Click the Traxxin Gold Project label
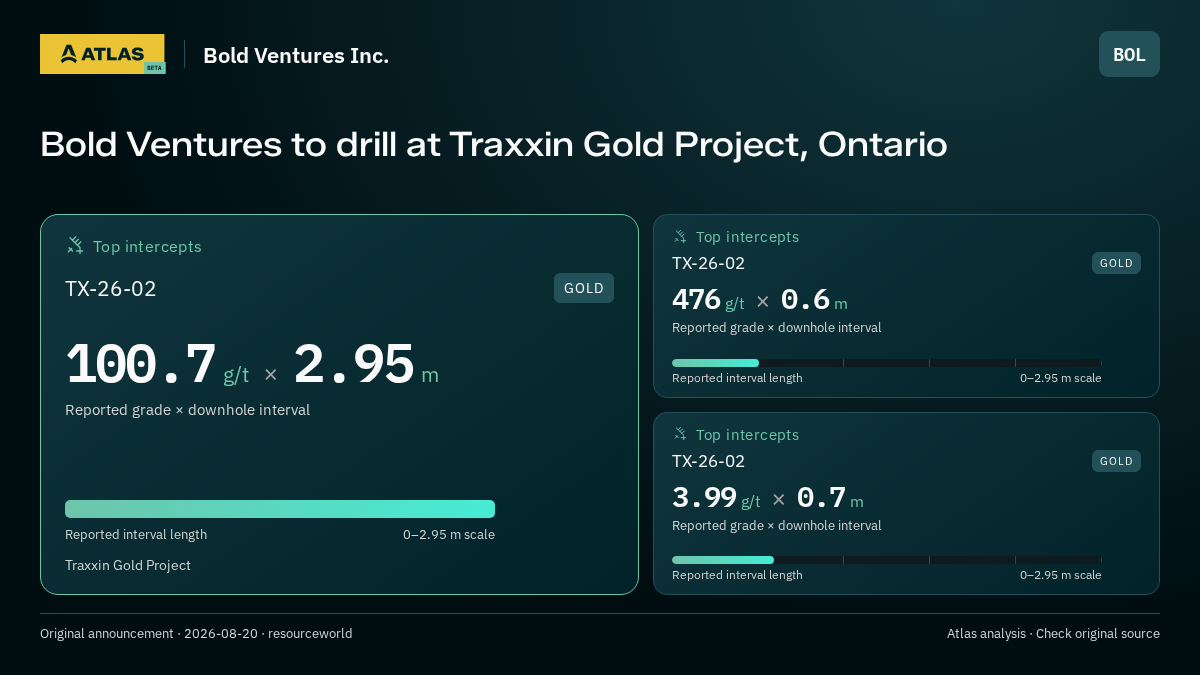Viewport: 1200px width, 675px height. [128, 565]
